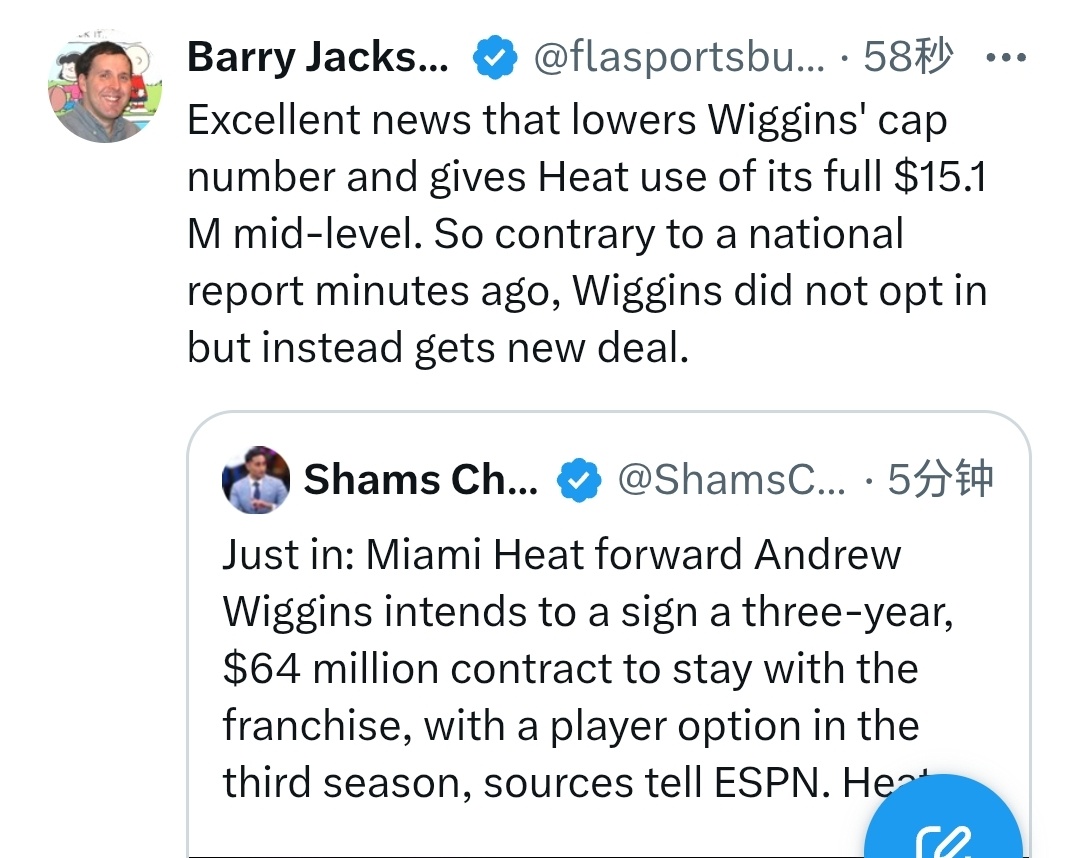The width and height of the screenshot is (1080, 858).
Task: Click the 5分钟 quoted tweet timestamp
Action: 939,479
